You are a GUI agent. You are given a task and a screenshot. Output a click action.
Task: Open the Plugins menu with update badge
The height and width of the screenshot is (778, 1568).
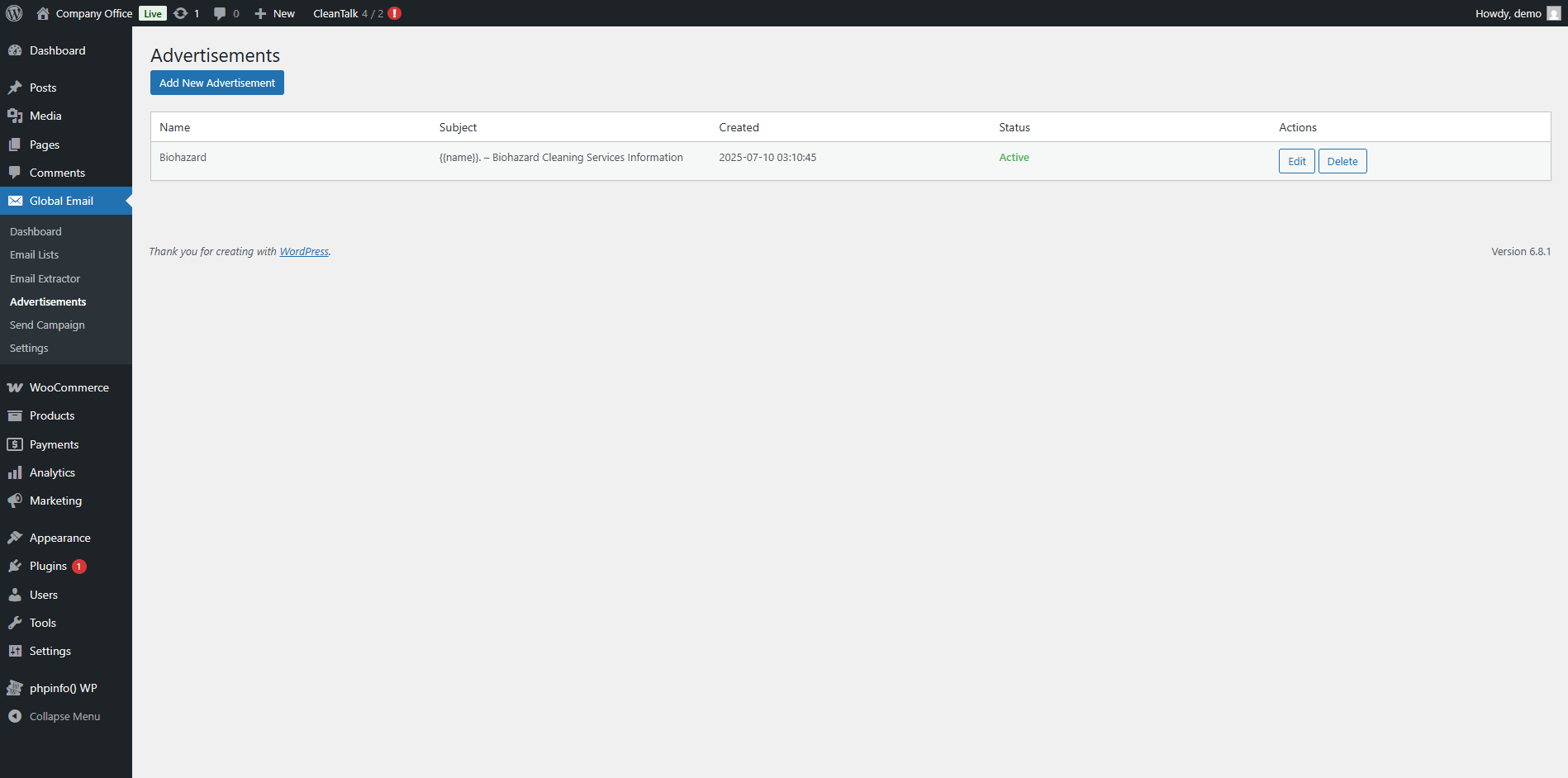[48, 566]
